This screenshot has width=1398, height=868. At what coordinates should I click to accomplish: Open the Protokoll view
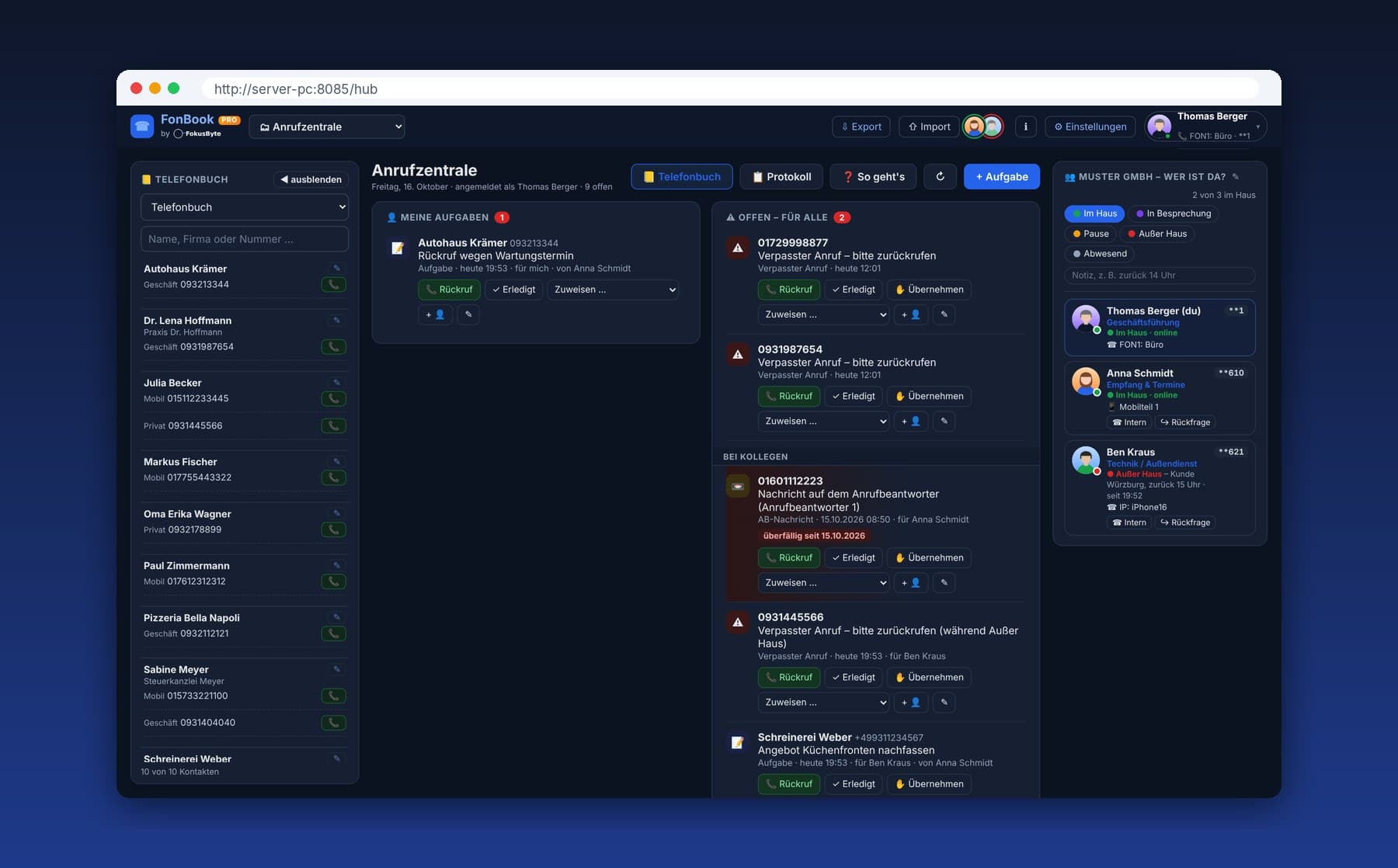pos(781,176)
